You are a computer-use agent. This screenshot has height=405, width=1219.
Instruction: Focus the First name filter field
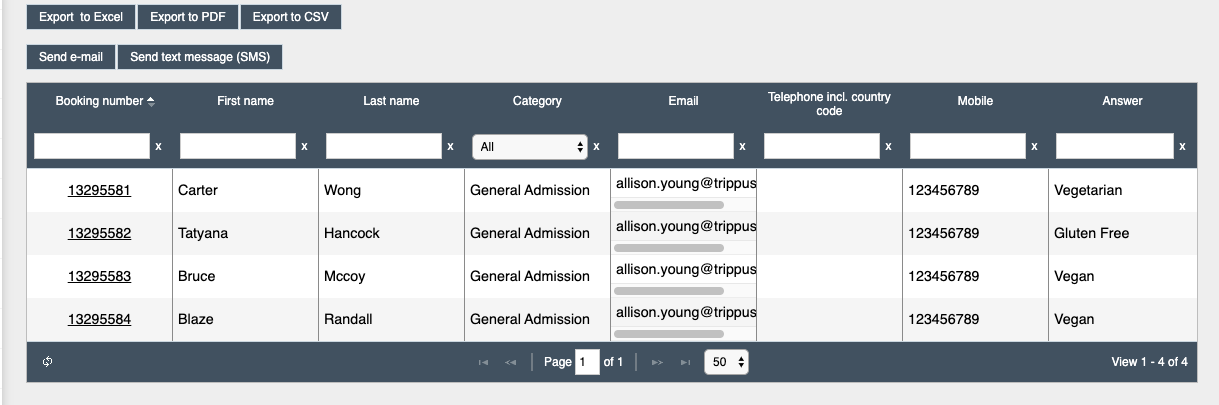click(238, 146)
